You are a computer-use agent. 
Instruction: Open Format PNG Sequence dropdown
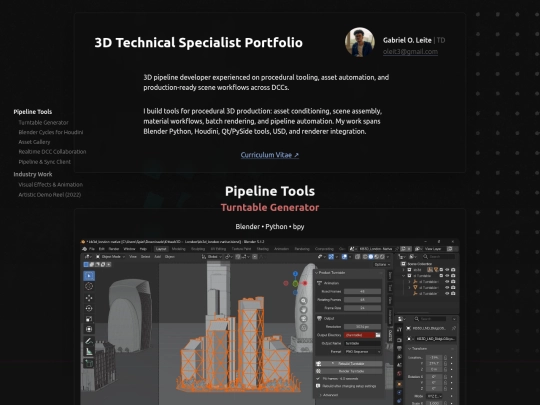[362, 352]
